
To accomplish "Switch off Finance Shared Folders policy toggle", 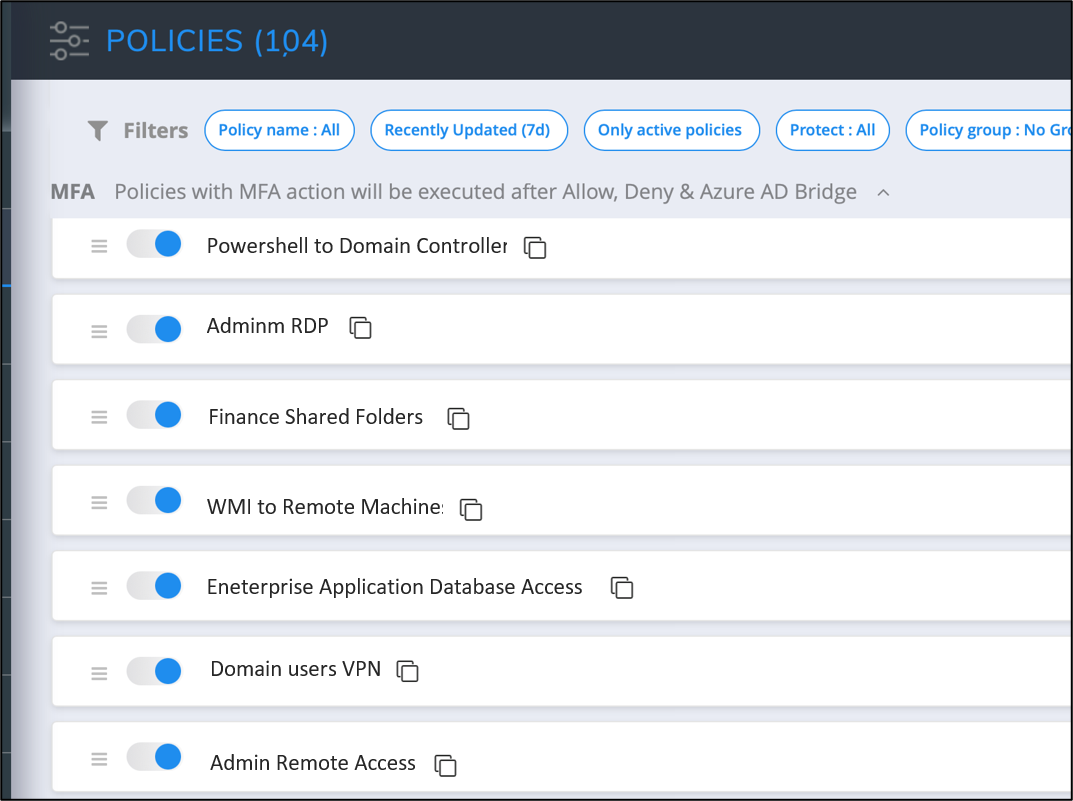I will coord(154,415).
